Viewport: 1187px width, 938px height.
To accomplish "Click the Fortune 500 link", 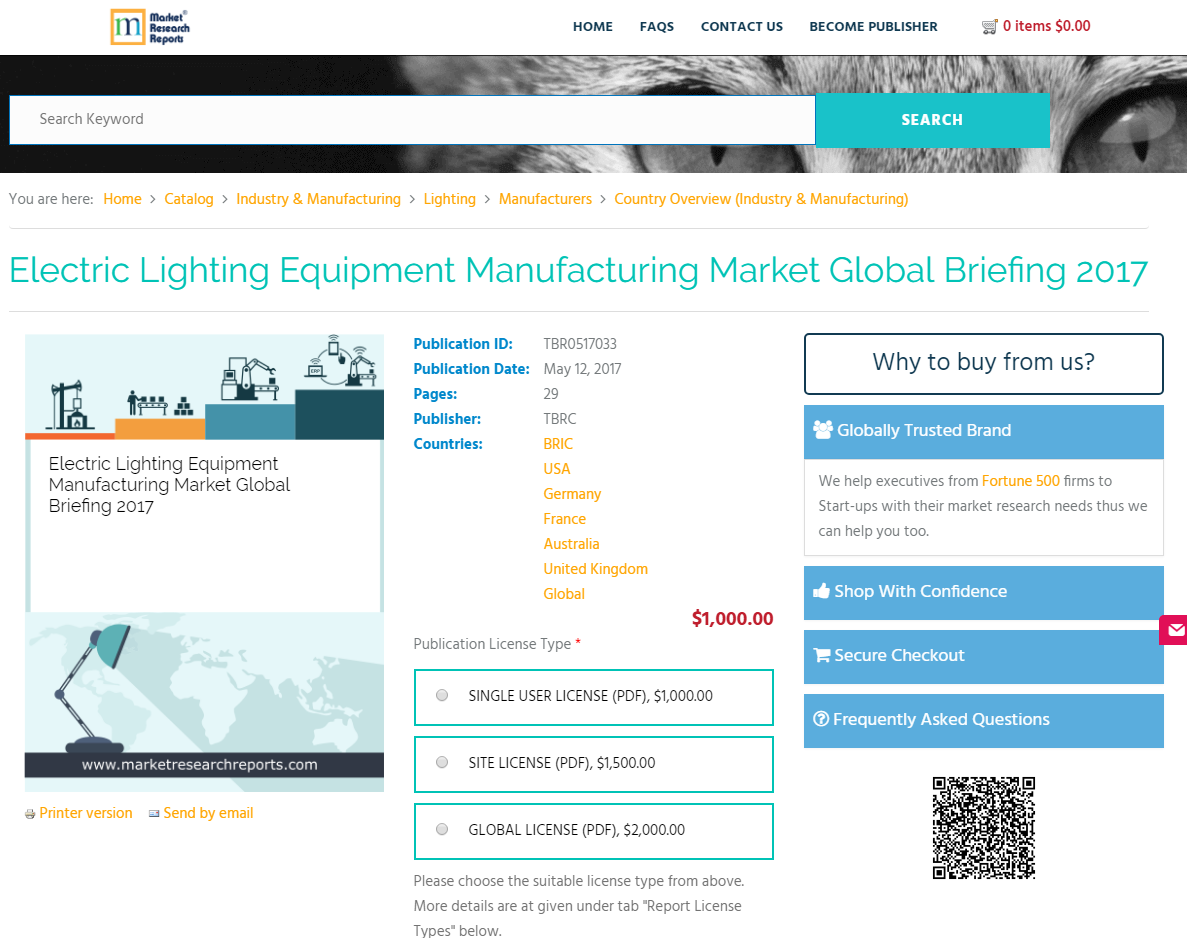I will tap(1020, 481).
